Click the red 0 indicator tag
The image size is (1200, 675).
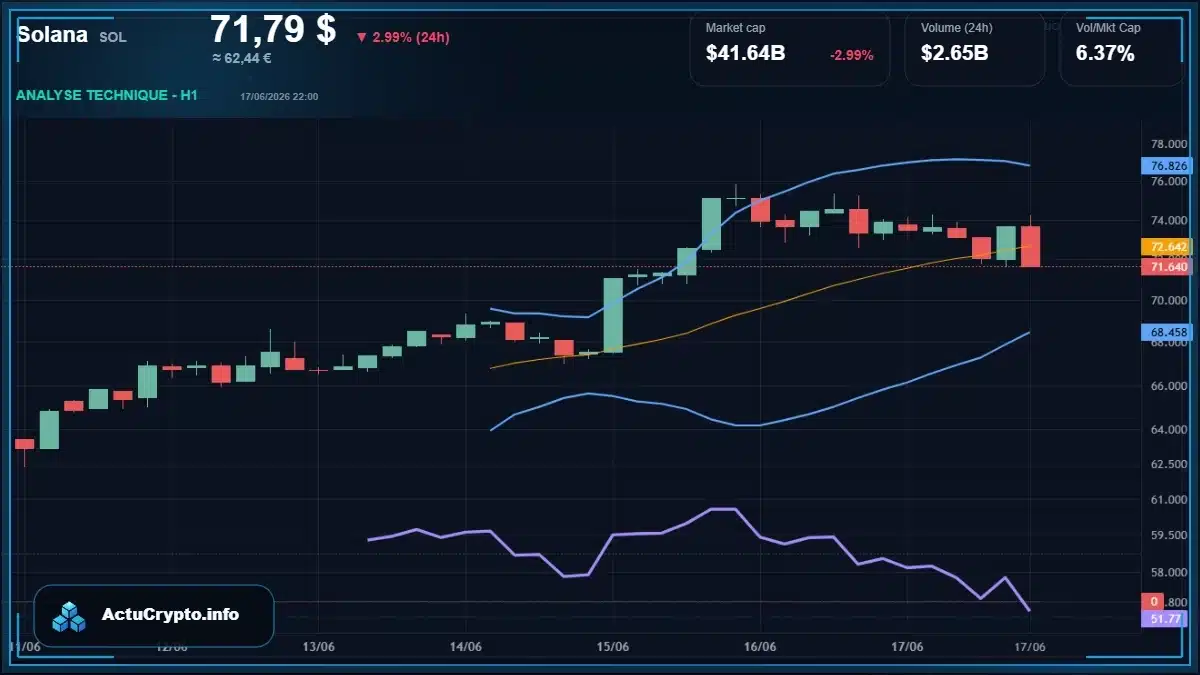pyautogui.click(x=1153, y=602)
